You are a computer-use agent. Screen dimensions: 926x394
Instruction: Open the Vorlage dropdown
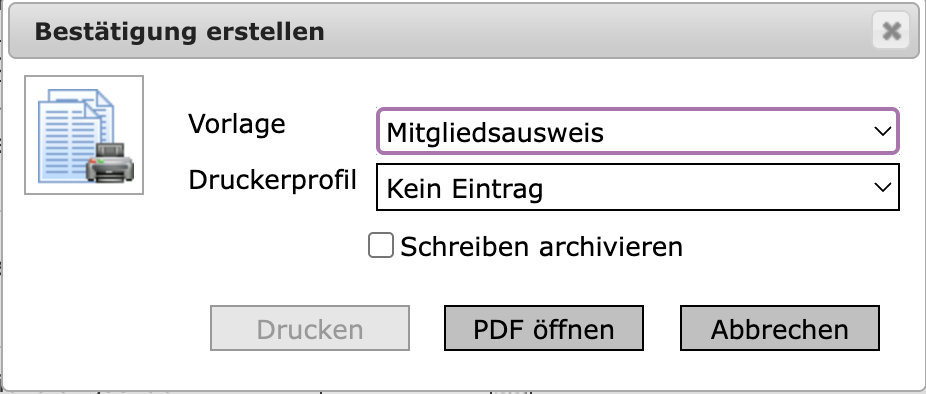click(638, 131)
